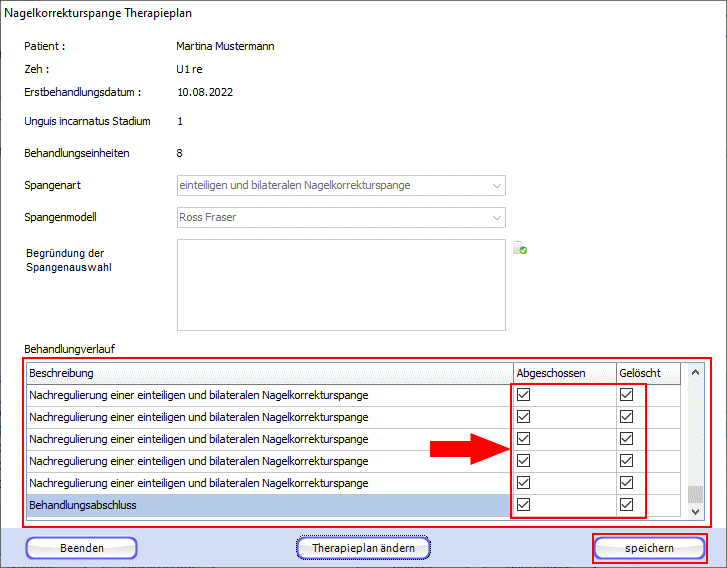
Task: Click the table scrollbar up arrow
Action: (697, 373)
